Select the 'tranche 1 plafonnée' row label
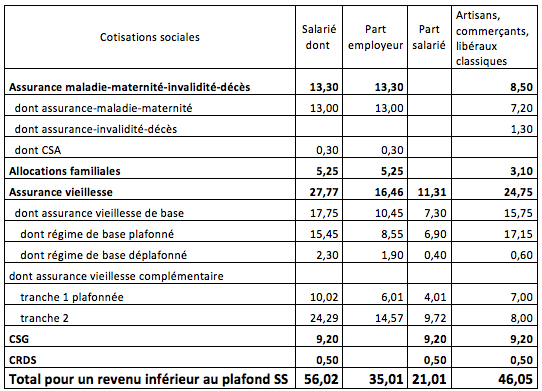The height and width of the screenshot is (391, 542). click(x=72, y=297)
